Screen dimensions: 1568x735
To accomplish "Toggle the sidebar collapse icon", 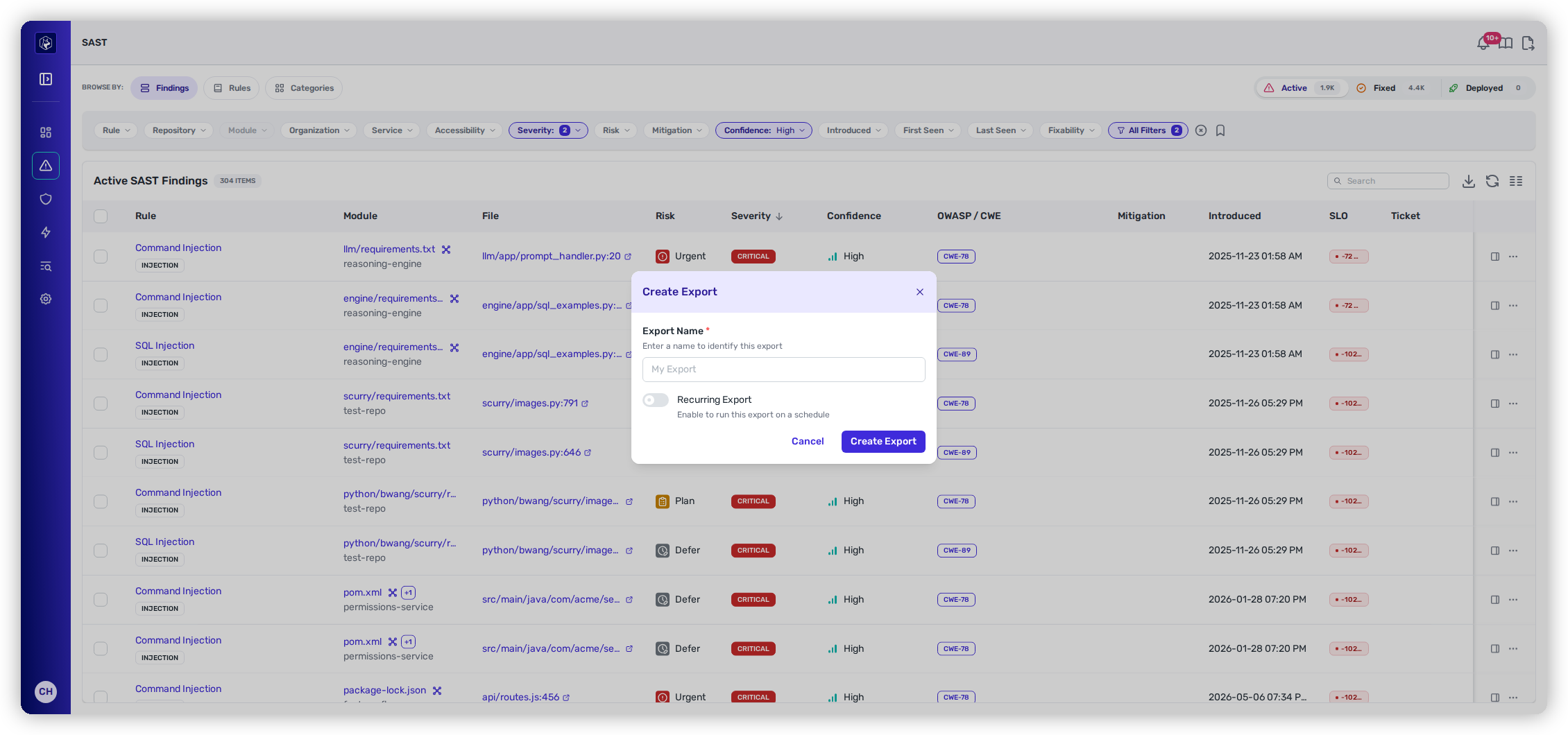I will [x=46, y=79].
